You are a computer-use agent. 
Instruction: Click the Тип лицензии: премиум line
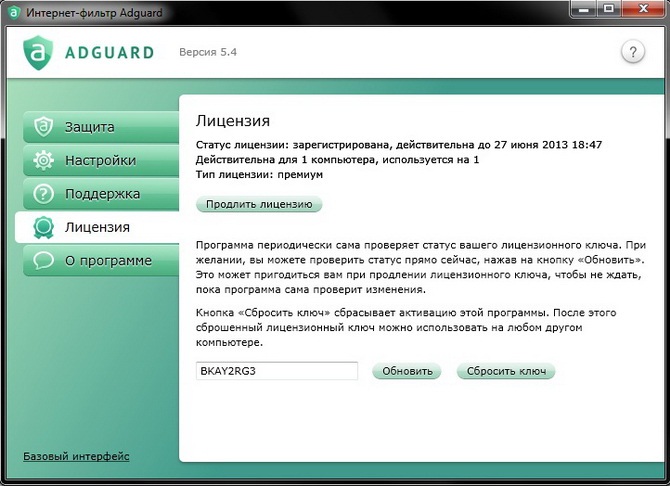259,174
